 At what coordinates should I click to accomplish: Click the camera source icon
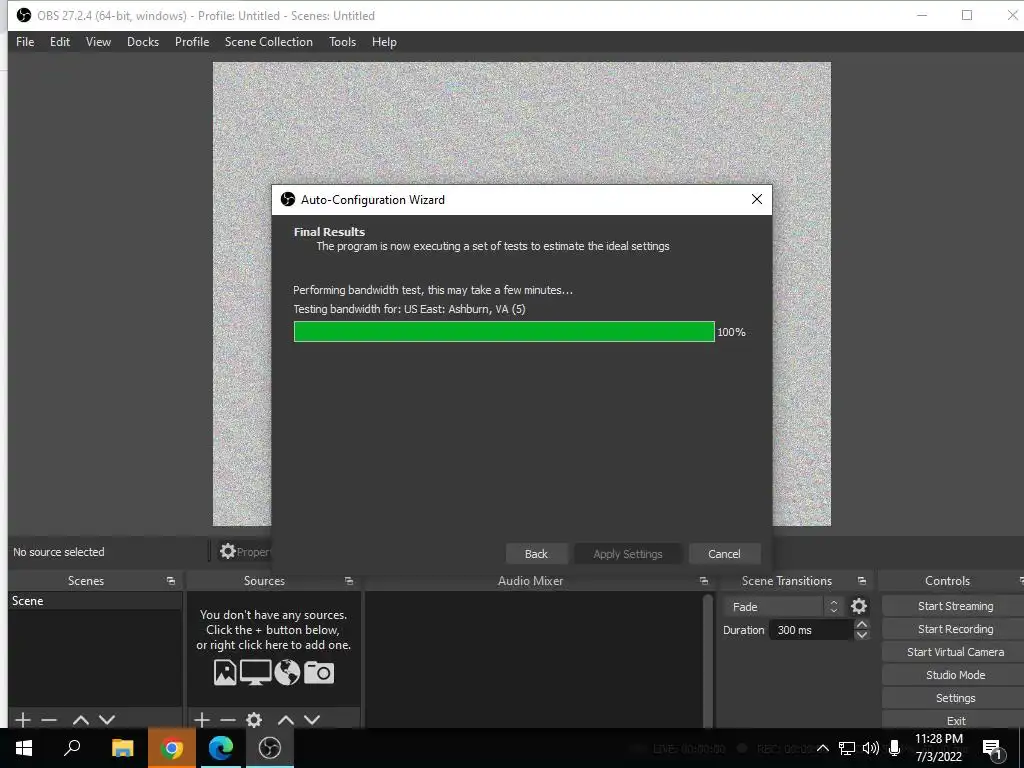(x=319, y=673)
